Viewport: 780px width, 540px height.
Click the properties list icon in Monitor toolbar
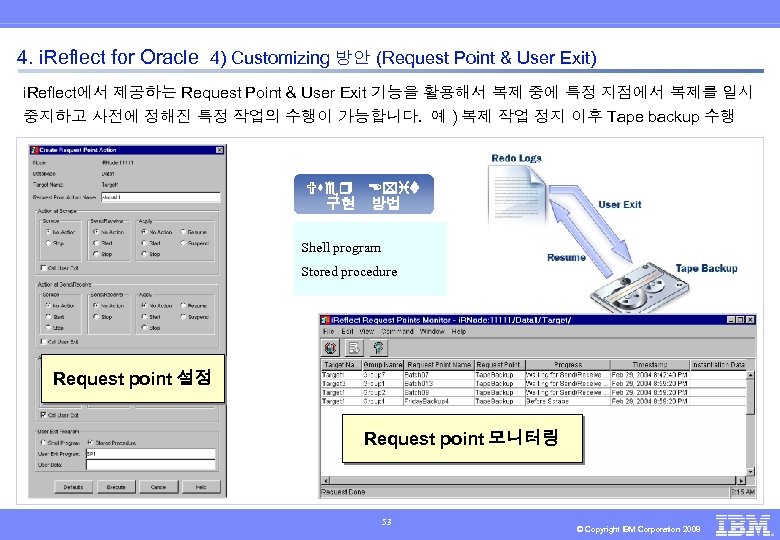pyautogui.click(x=354, y=348)
